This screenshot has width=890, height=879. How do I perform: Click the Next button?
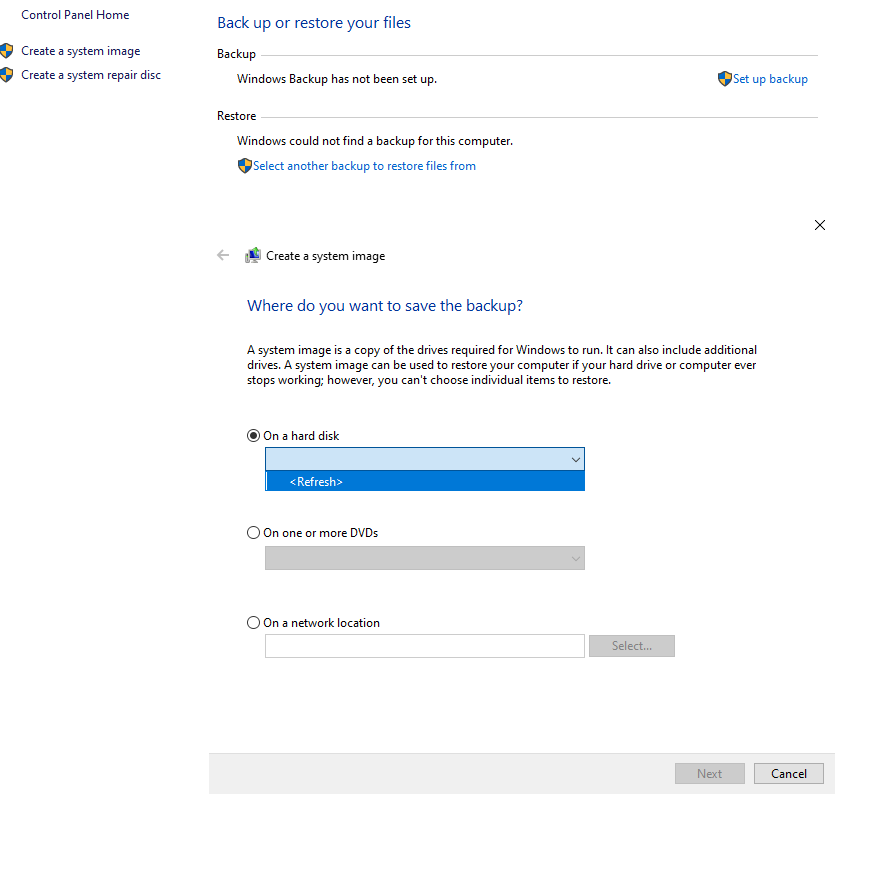pos(710,773)
